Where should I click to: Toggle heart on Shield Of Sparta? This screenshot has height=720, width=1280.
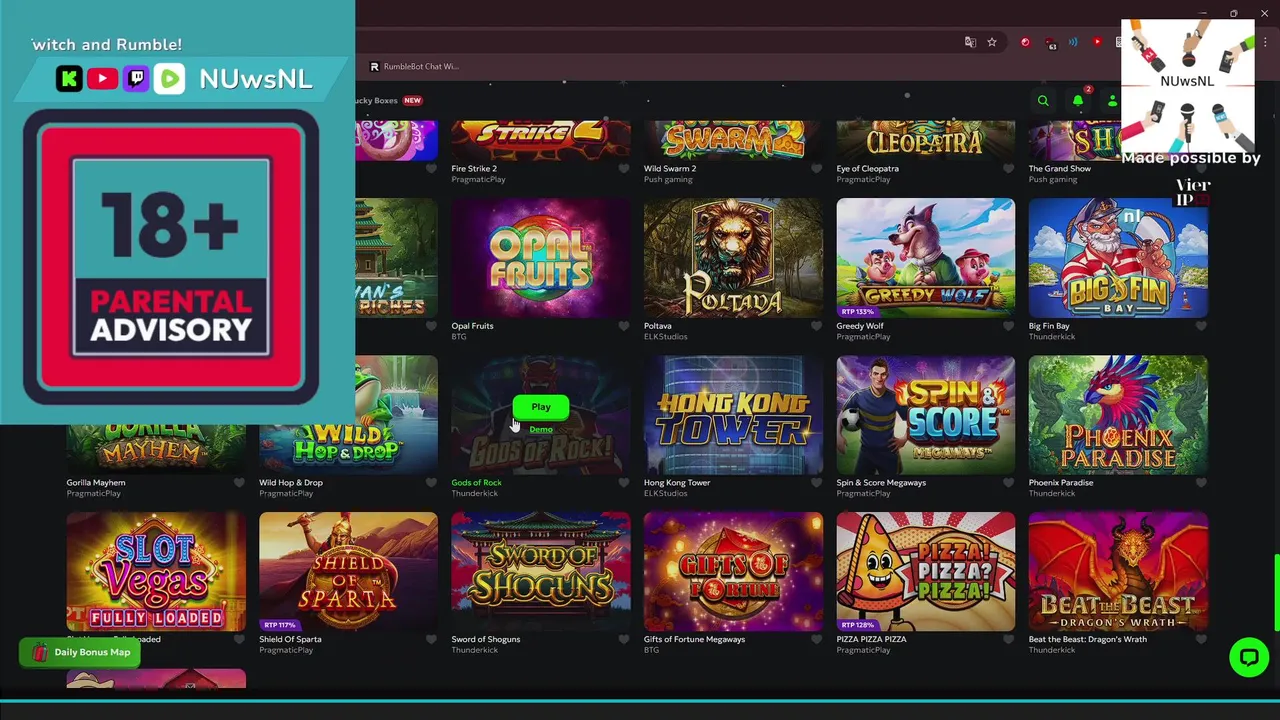coord(431,640)
